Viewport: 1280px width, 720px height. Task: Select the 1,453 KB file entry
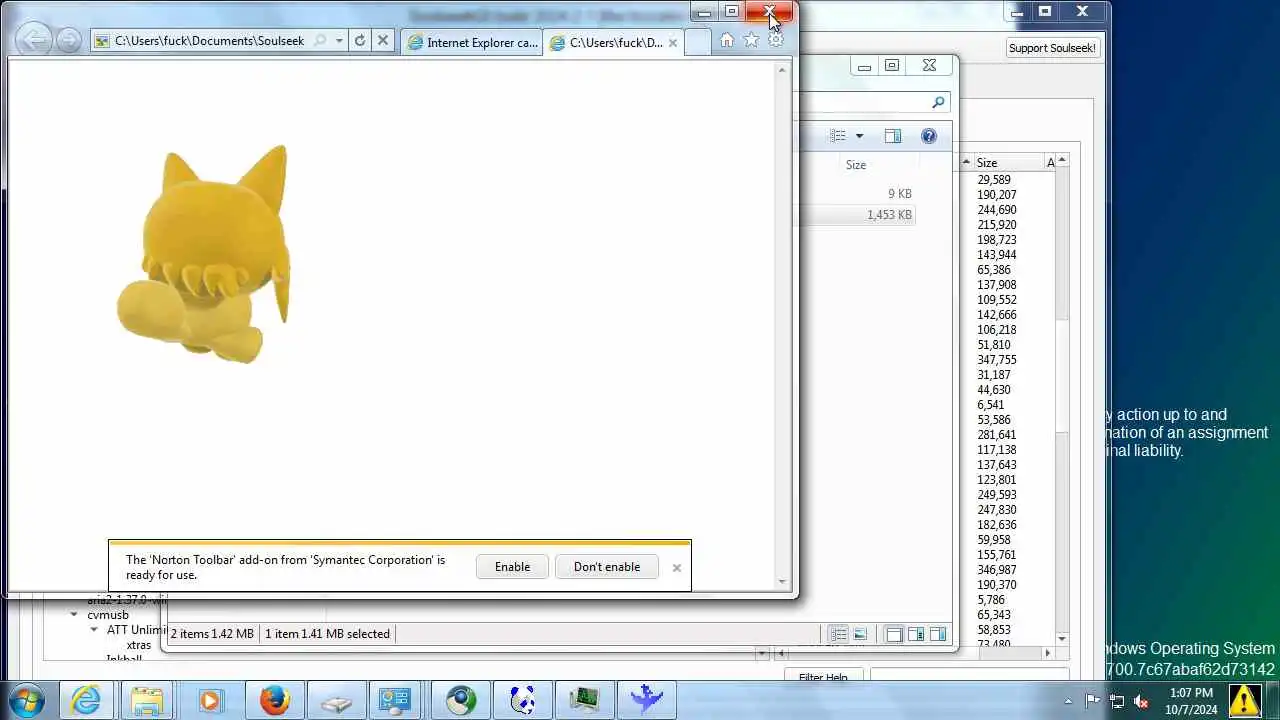pyautogui.click(x=857, y=215)
